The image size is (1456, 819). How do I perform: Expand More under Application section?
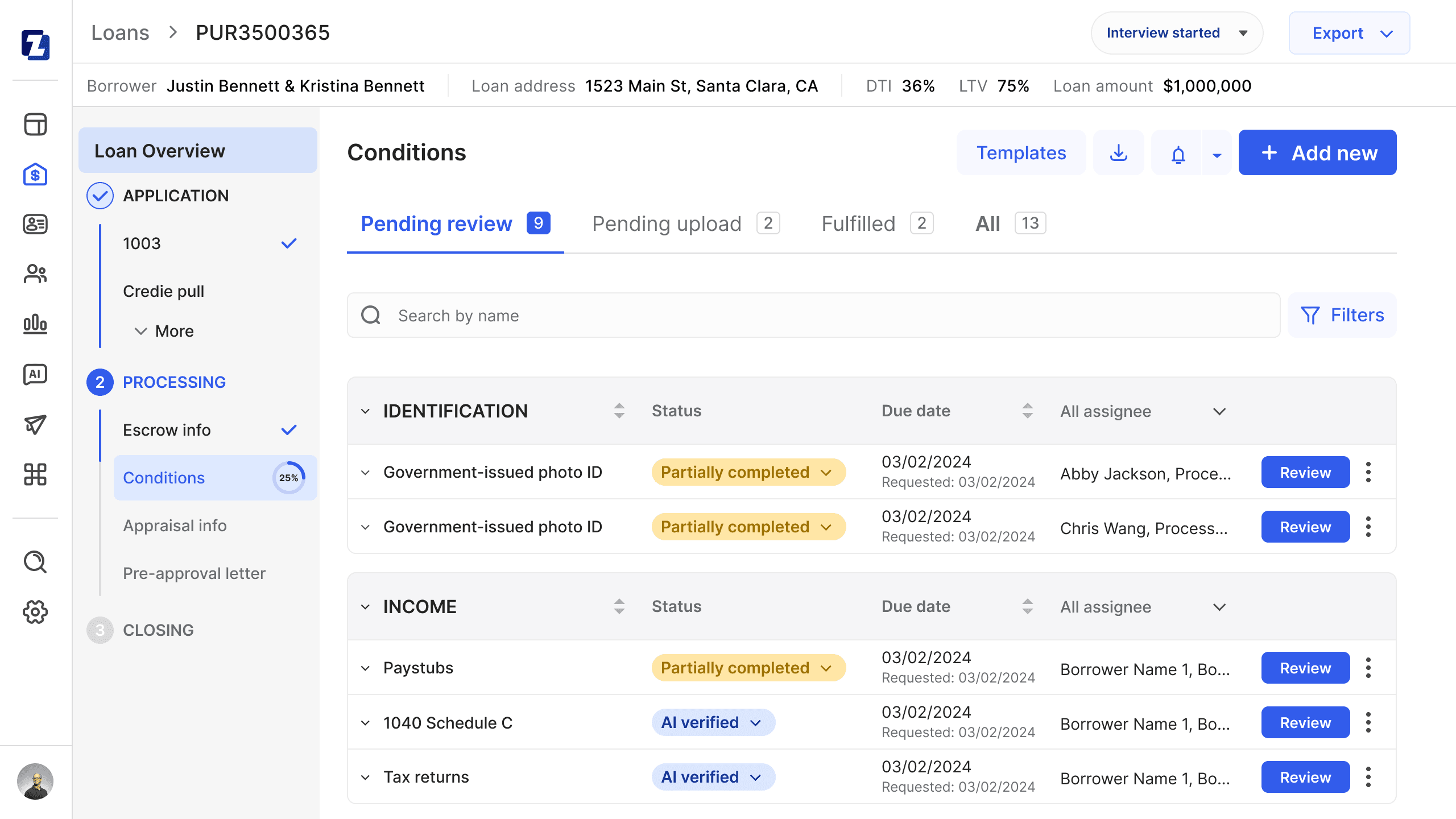(164, 331)
